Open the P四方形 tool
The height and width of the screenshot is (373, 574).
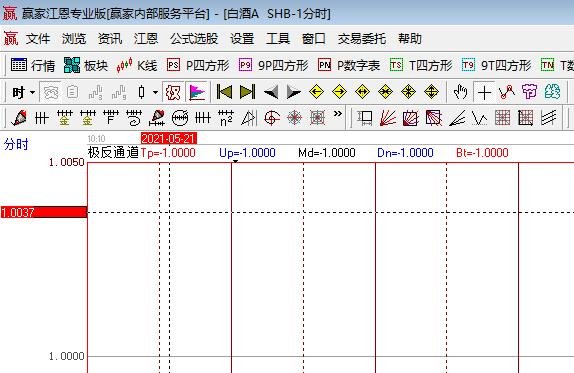point(198,65)
